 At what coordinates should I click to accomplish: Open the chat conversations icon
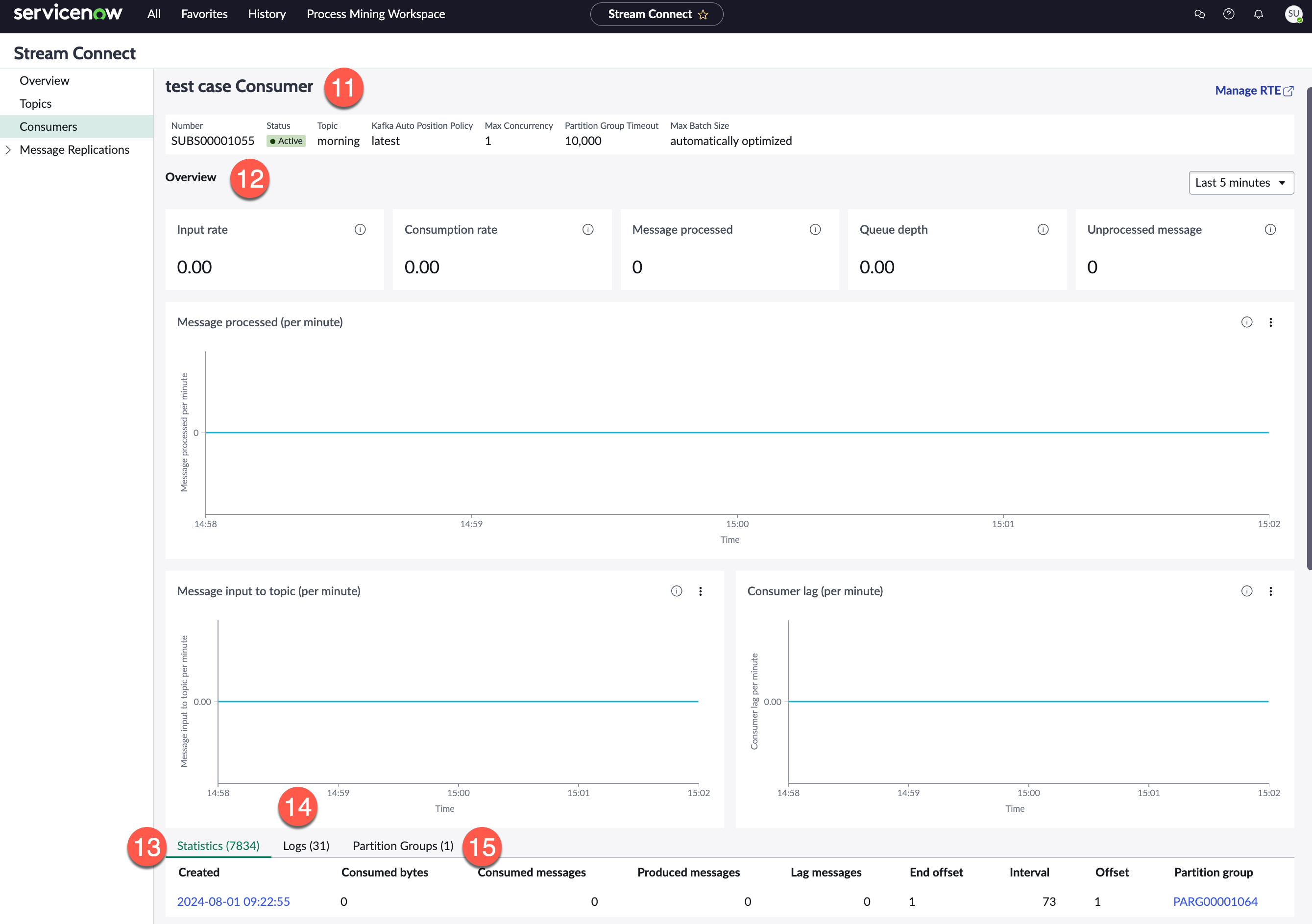1199,14
